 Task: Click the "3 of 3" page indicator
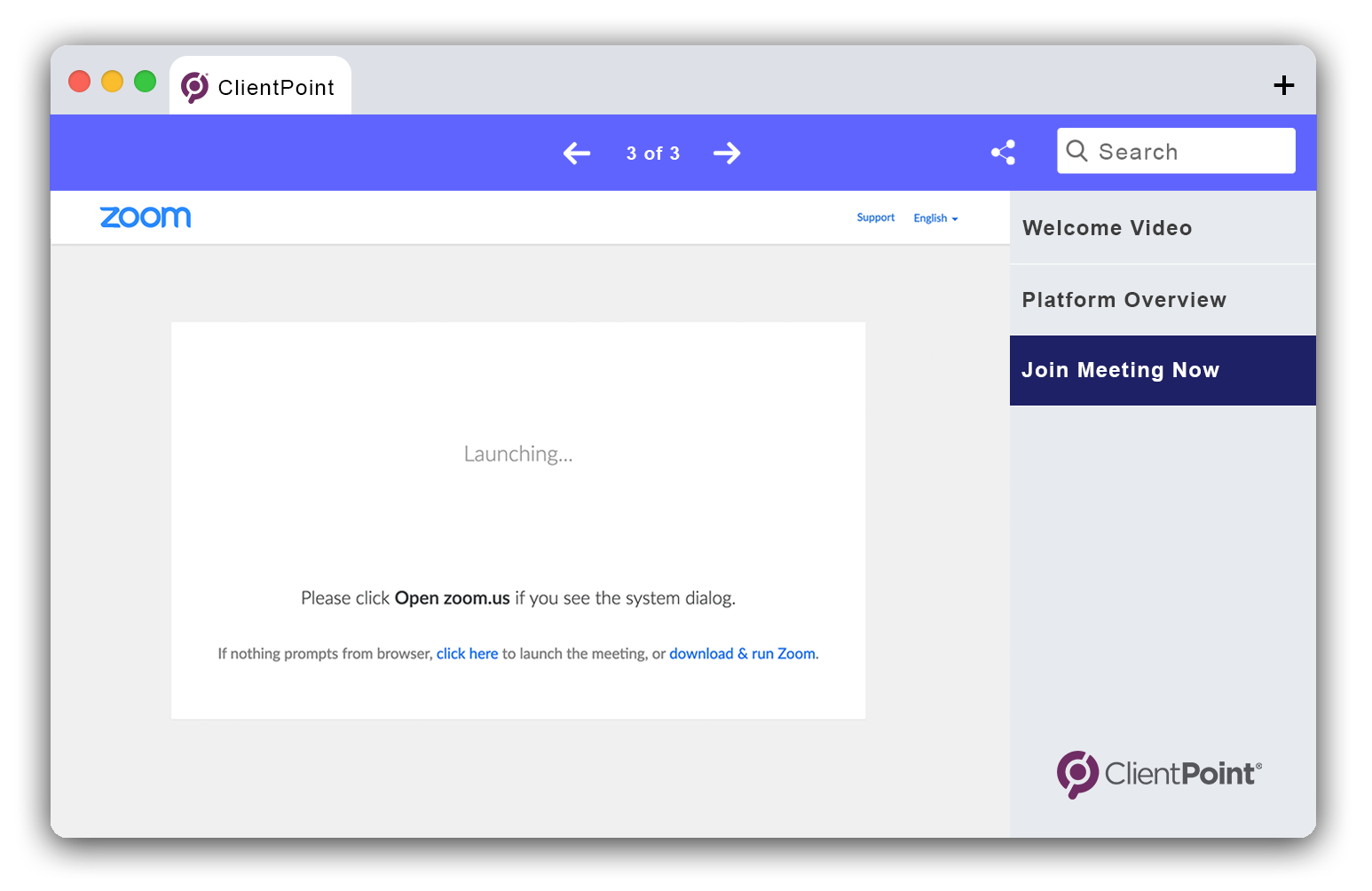point(652,154)
